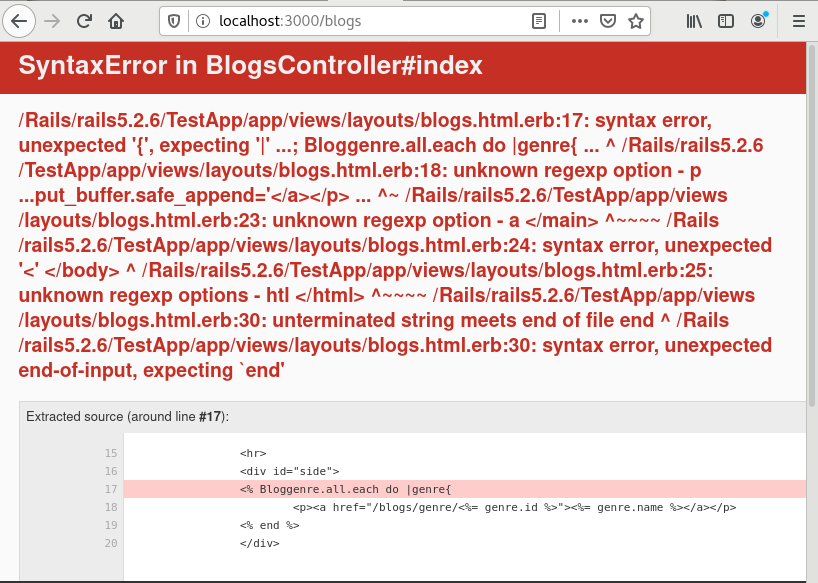Show site information for localhost
The width and height of the screenshot is (818, 583).
[202, 21]
